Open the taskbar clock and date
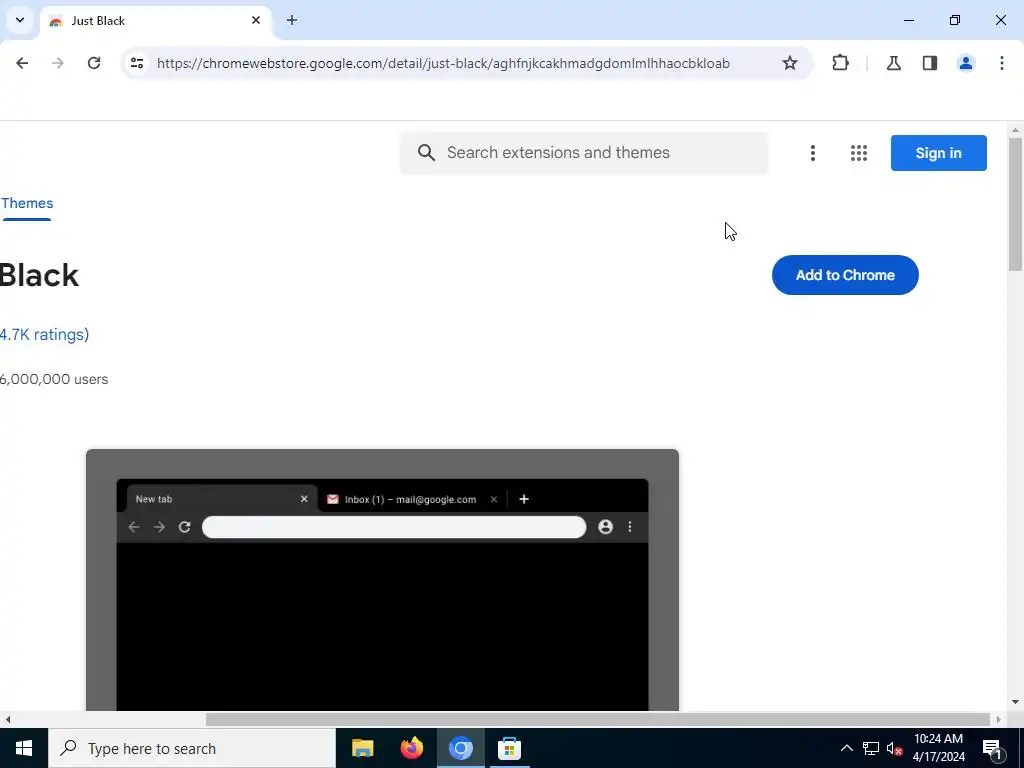The image size is (1024, 768). point(938,748)
